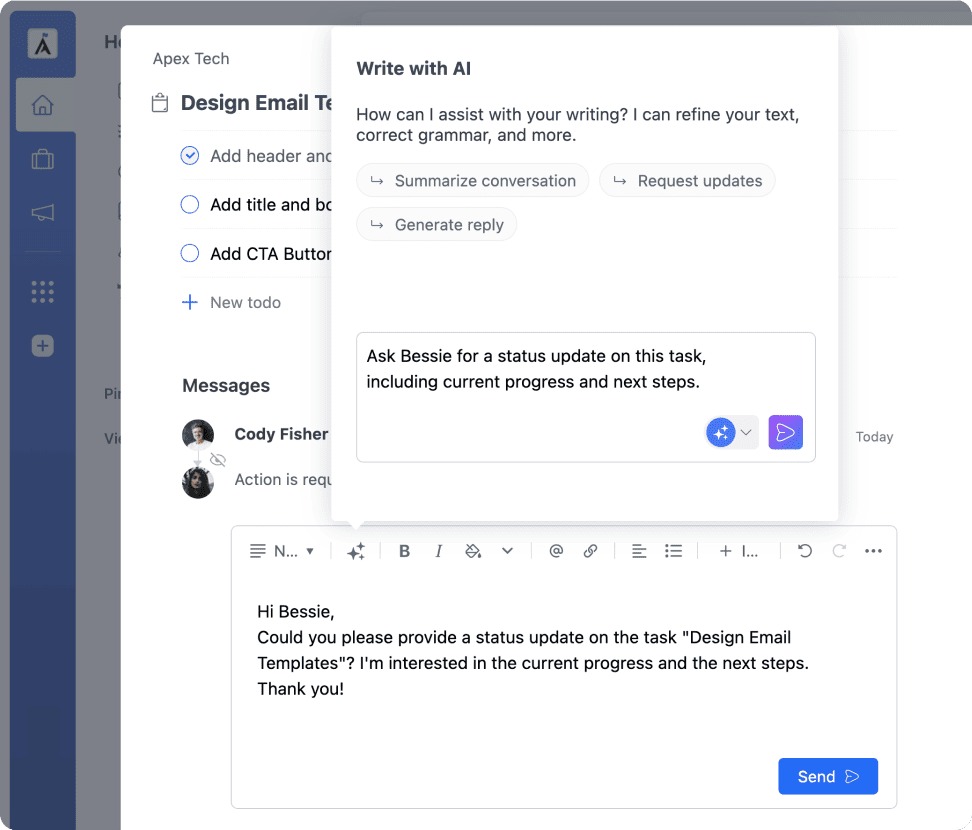
Task: Choose the 'Request updates' suggestion
Action: point(687,180)
